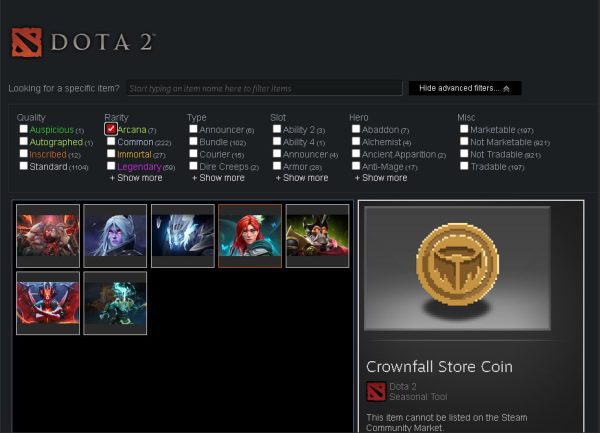Select the Techies arcana thumbnail
The height and width of the screenshot is (433, 600).
click(x=317, y=236)
